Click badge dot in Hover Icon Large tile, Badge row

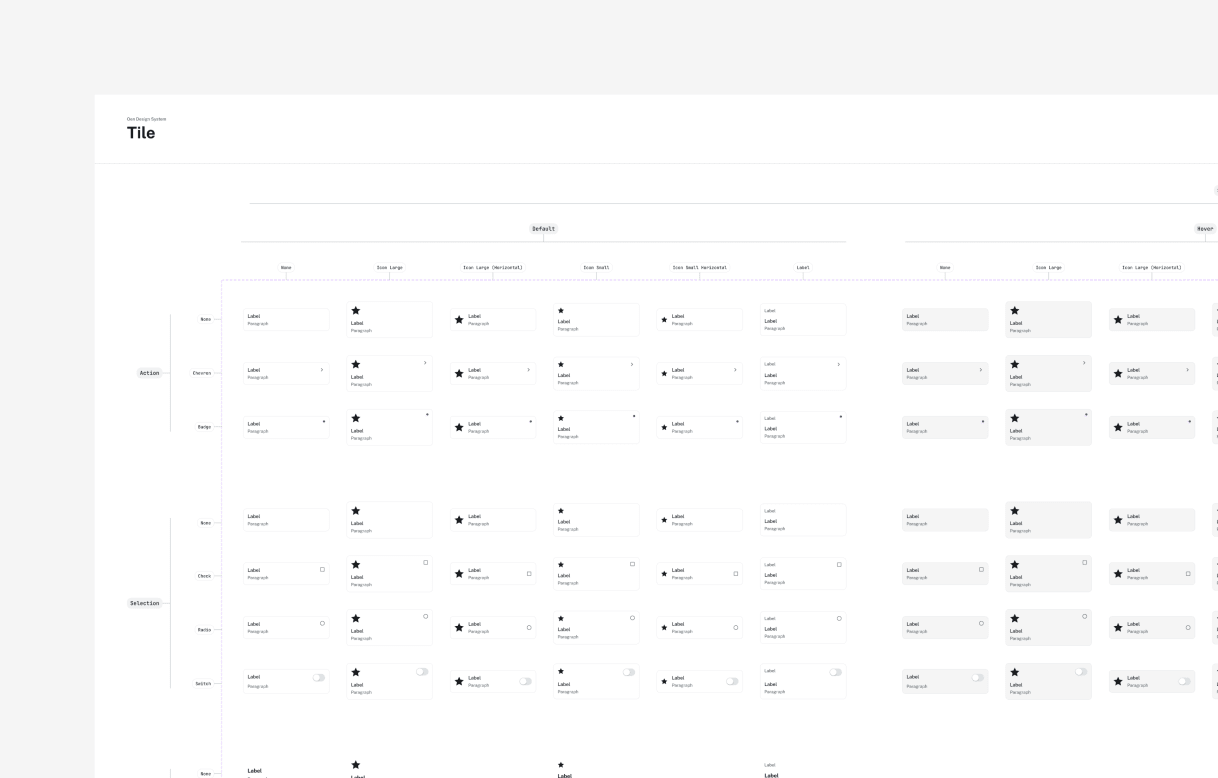click(x=1087, y=414)
